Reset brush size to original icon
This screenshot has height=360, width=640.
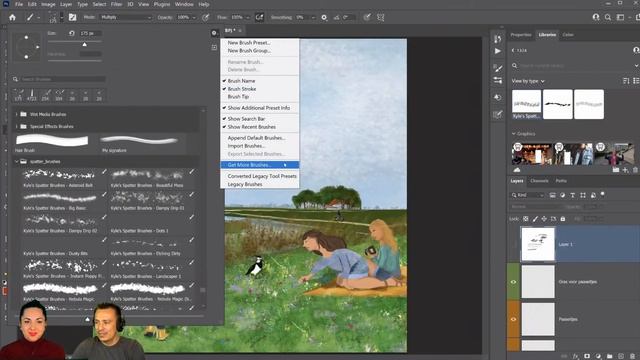[x=71, y=33]
